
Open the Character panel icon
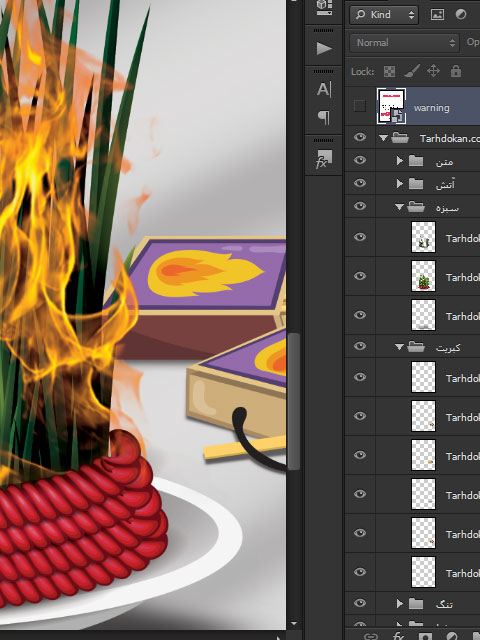(324, 89)
